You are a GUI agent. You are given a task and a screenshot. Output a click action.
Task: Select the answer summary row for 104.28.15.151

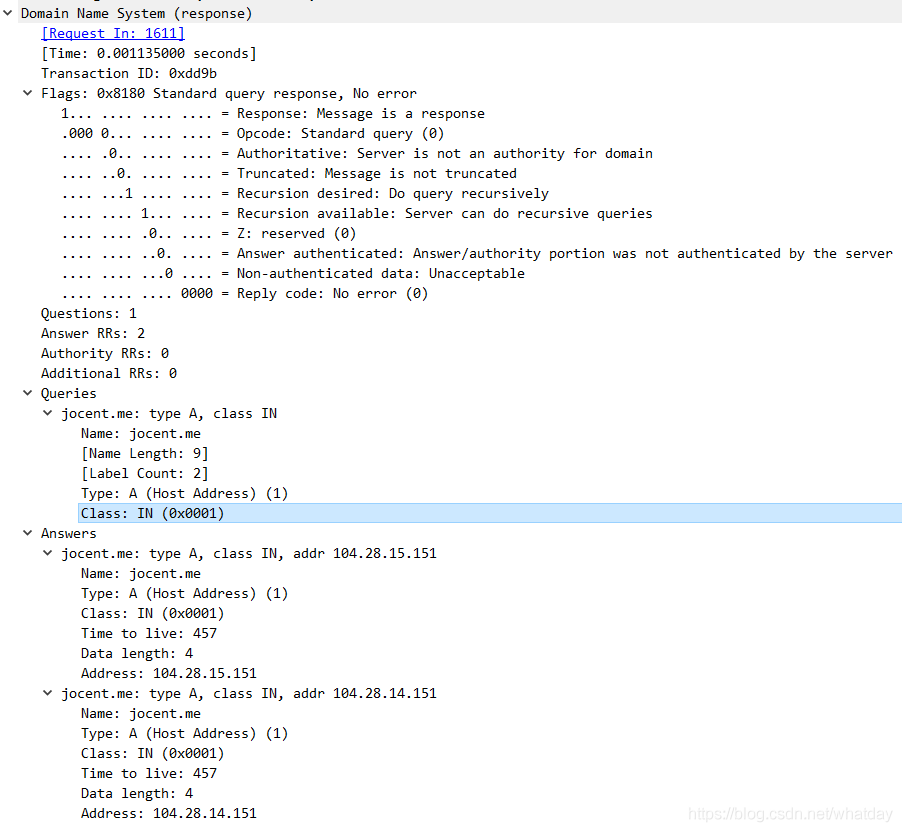249,554
